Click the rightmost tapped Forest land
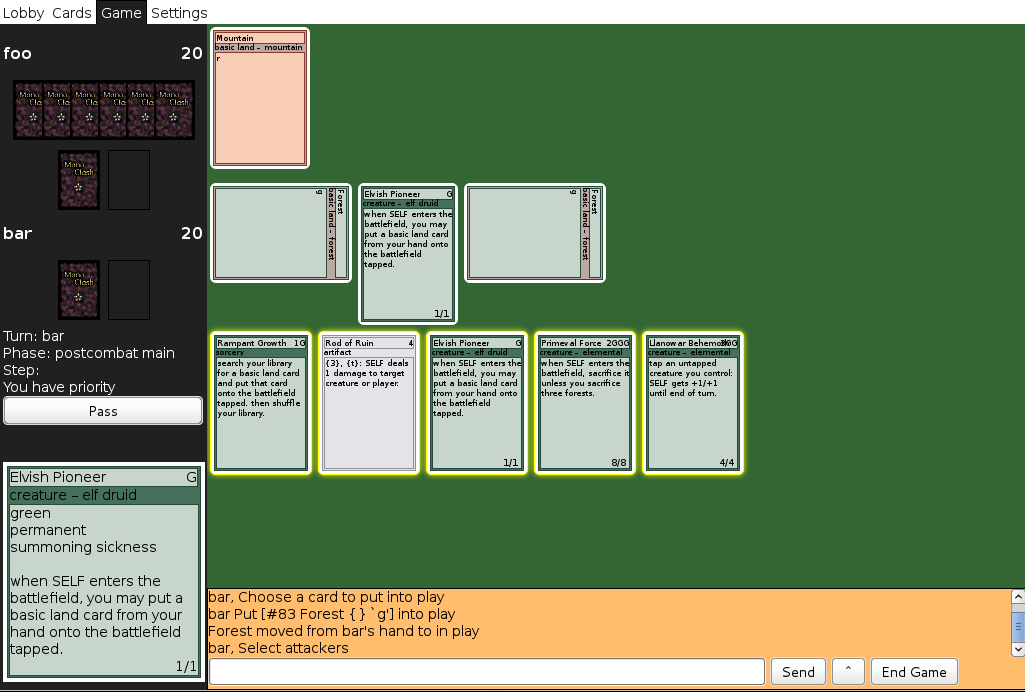 coord(534,233)
